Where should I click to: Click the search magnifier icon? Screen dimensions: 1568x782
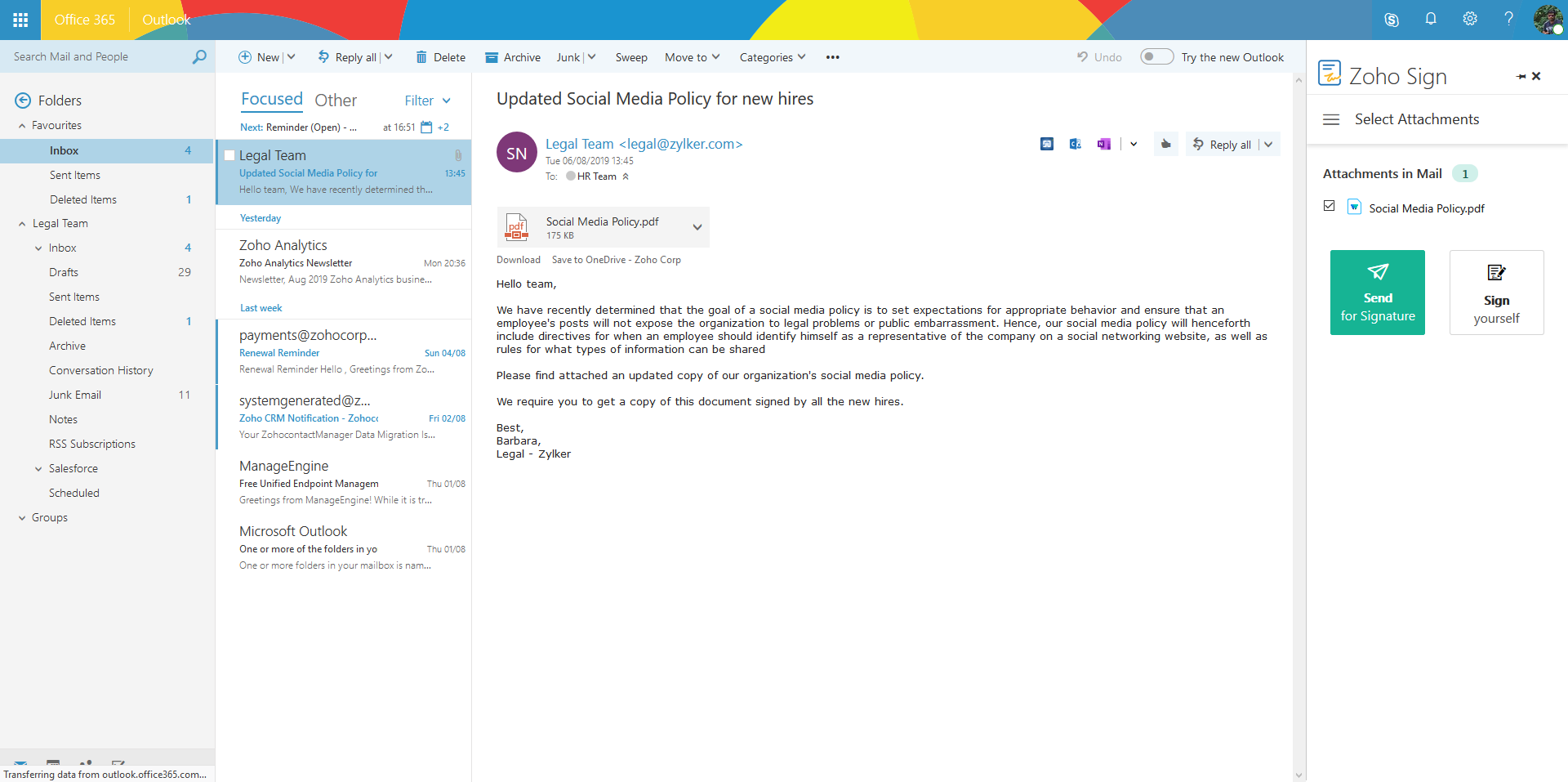[x=199, y=56]
